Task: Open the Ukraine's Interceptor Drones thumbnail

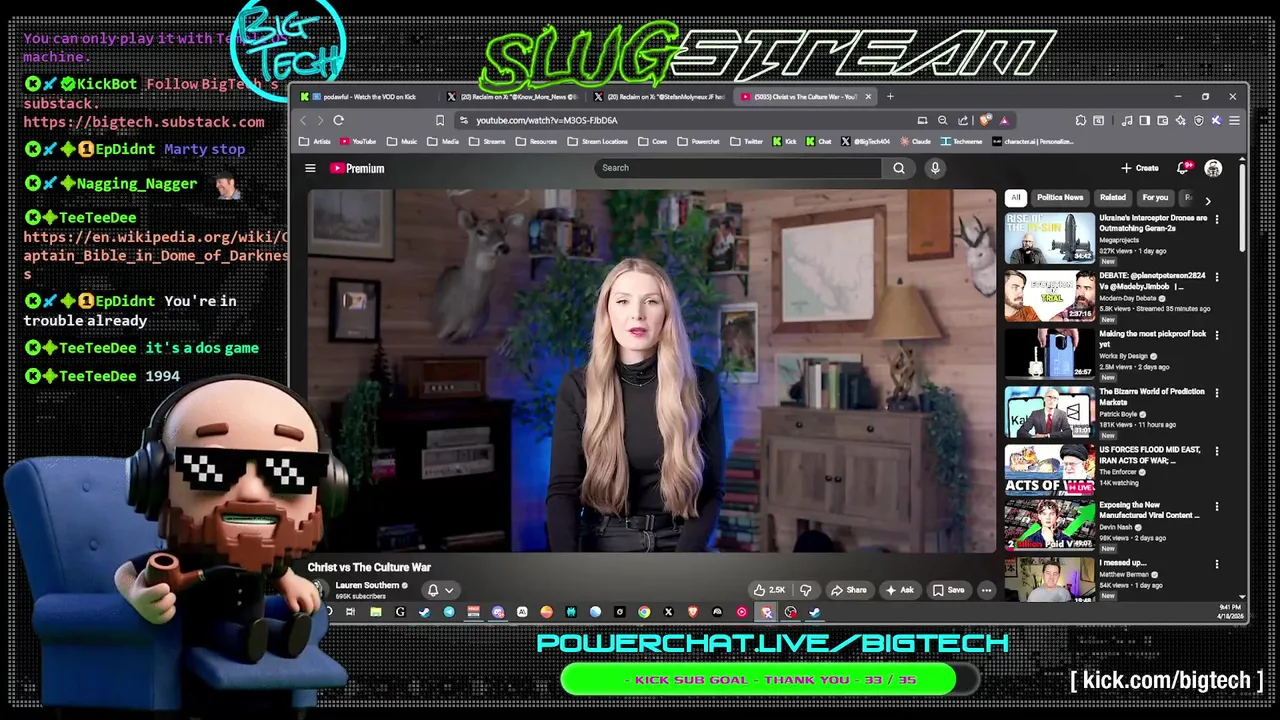Action: point(1049,238)
